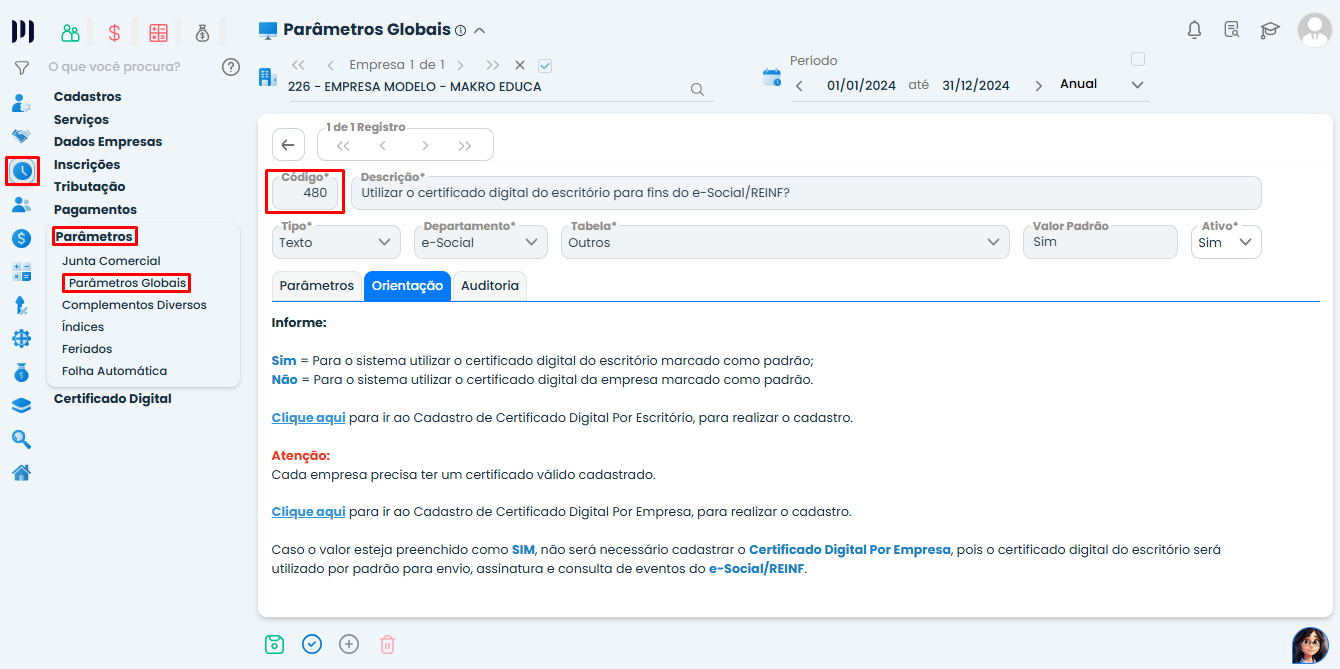The width and height of the screenshot is (1340, 669).
Task: Open the handshake sidebar icon
Action: (21, 137)
